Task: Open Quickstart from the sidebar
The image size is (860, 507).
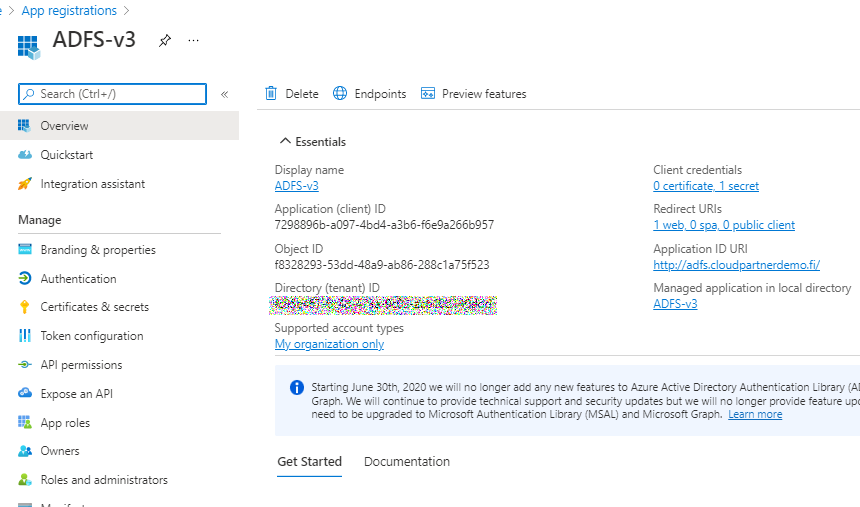Action: pos(66,155)
